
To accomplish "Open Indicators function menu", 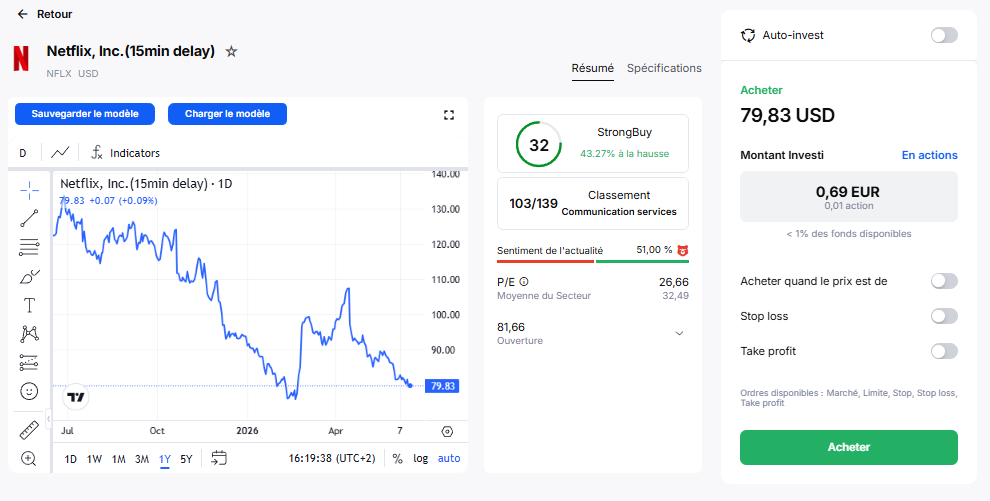I will pos(125,153).
